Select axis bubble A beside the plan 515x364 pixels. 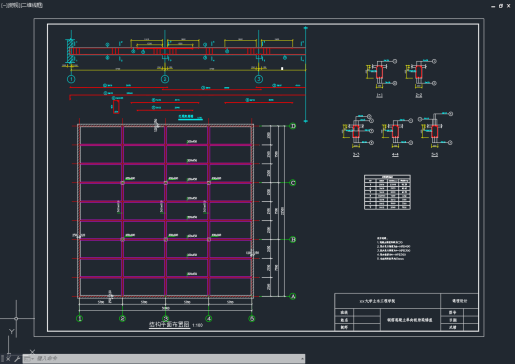pyautogui.click(x=293, y=296)
